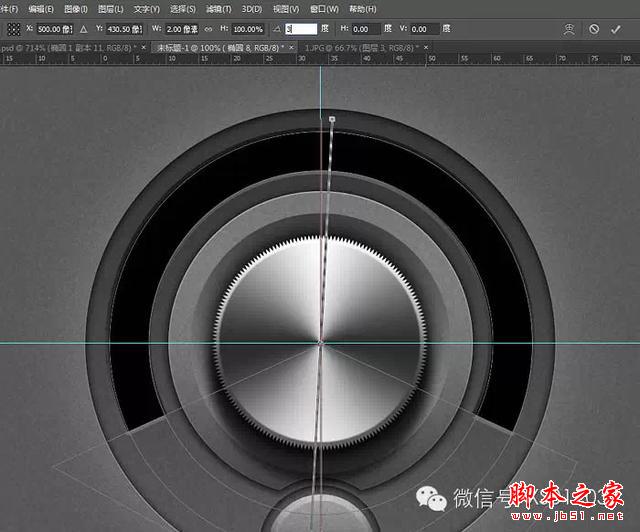The width and height of the screenshot is (640, 532).
Task: Open the 3D(D) menu
Action: (x=252, y=9)
